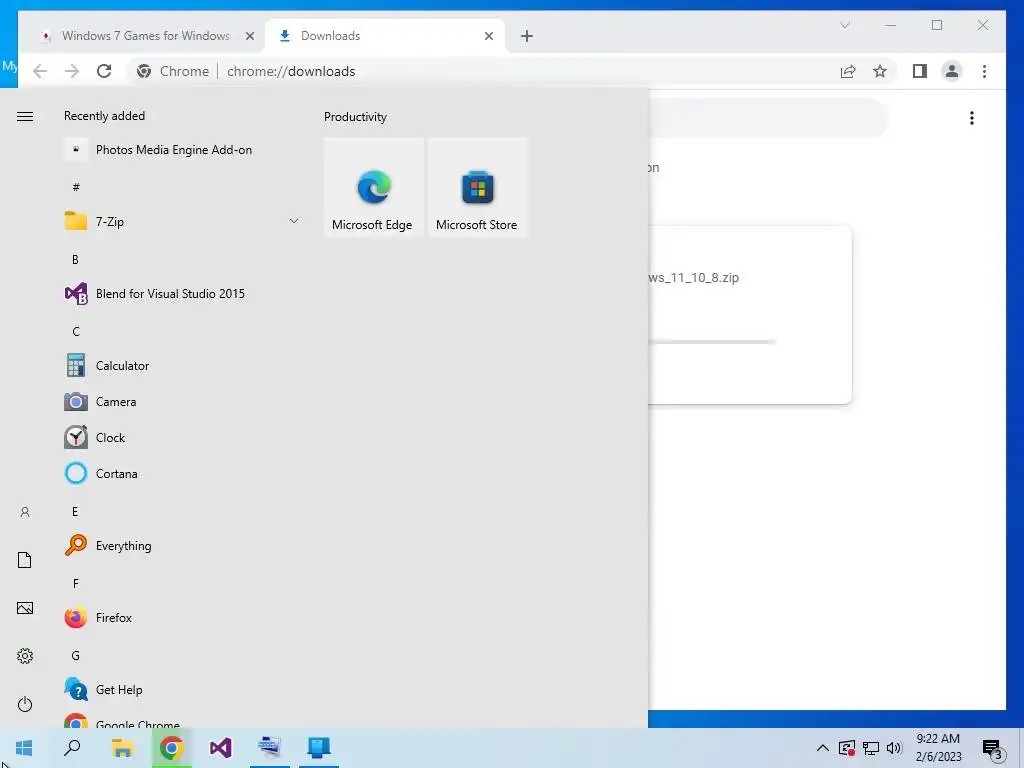This screenshot has width=1024, height=768.
Task: Click Chrome's forward arrow
Action: point(72,71)
